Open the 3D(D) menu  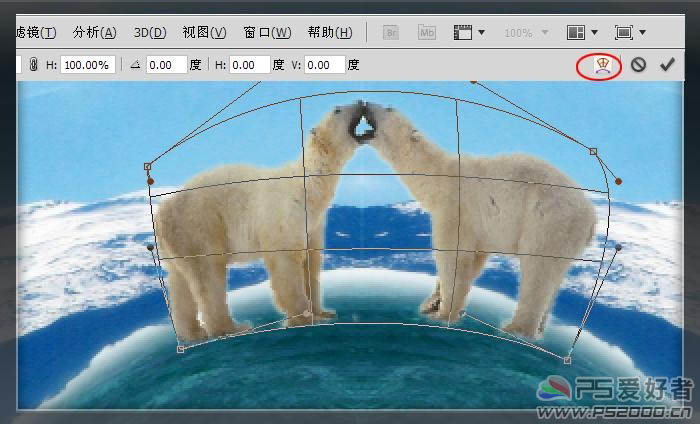coord(149,33)
